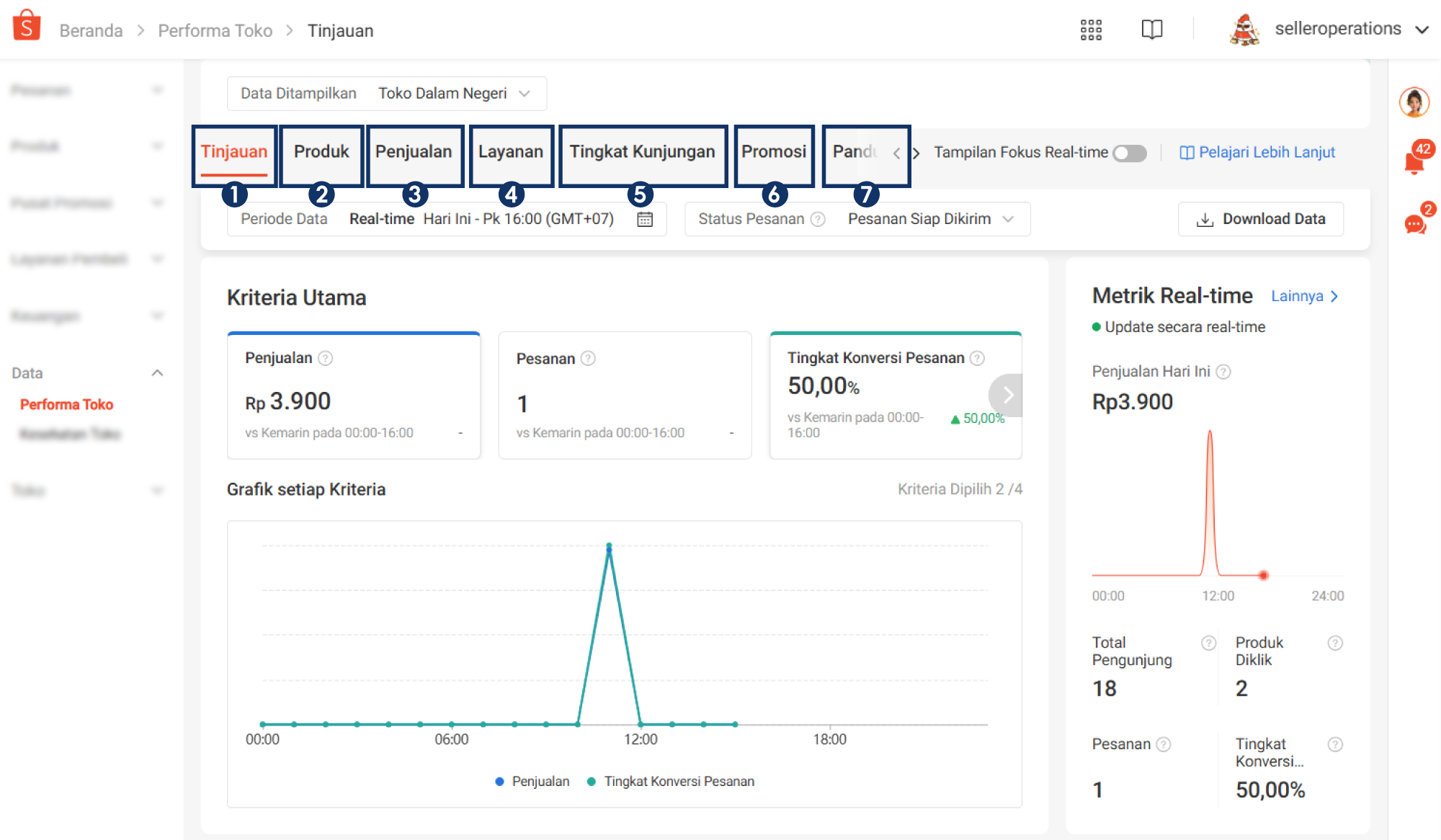
Task: Open the Pelajari Lebih Lanjut link
Action: 1257,153
